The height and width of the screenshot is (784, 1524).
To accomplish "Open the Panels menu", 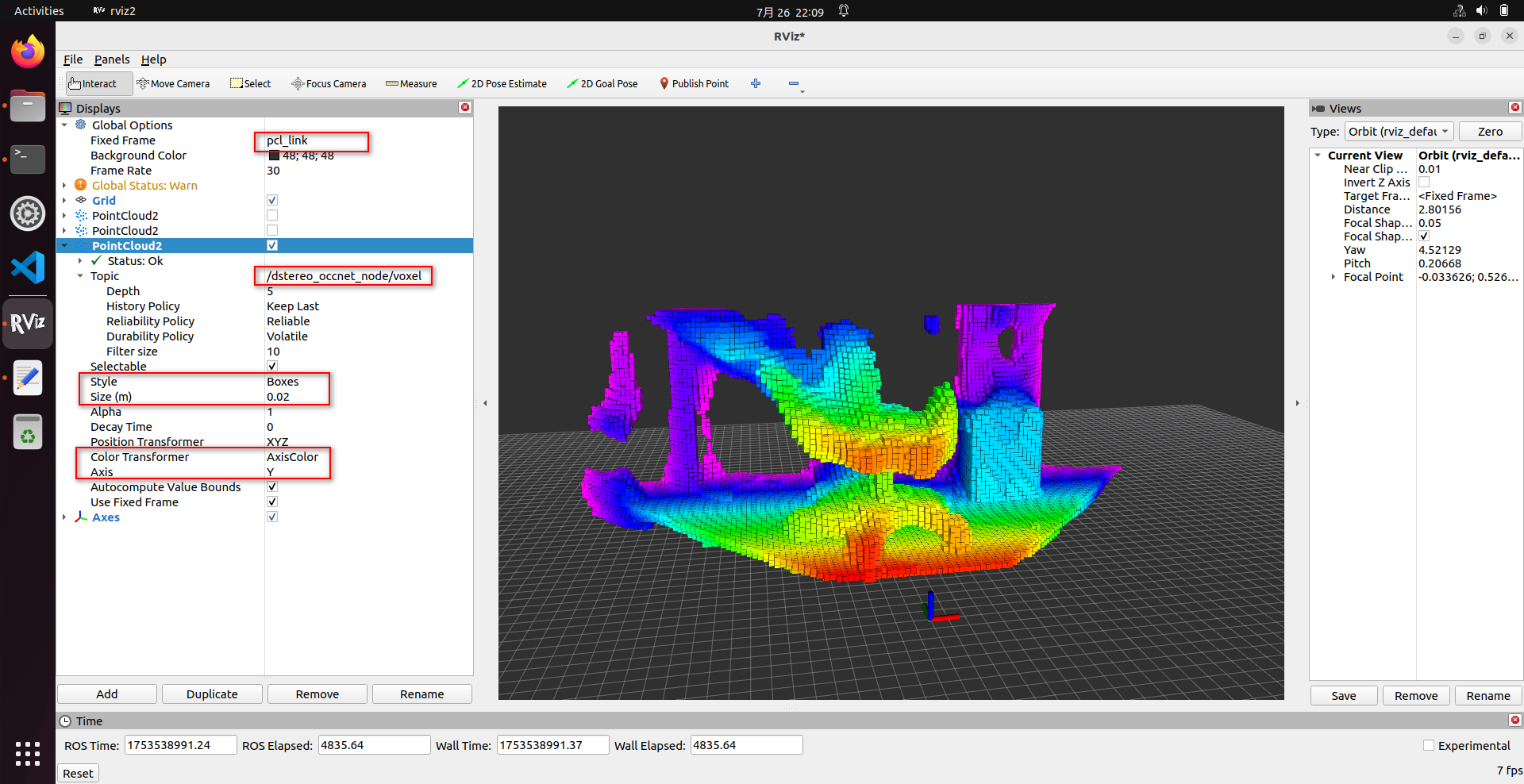I will point(112,60).
